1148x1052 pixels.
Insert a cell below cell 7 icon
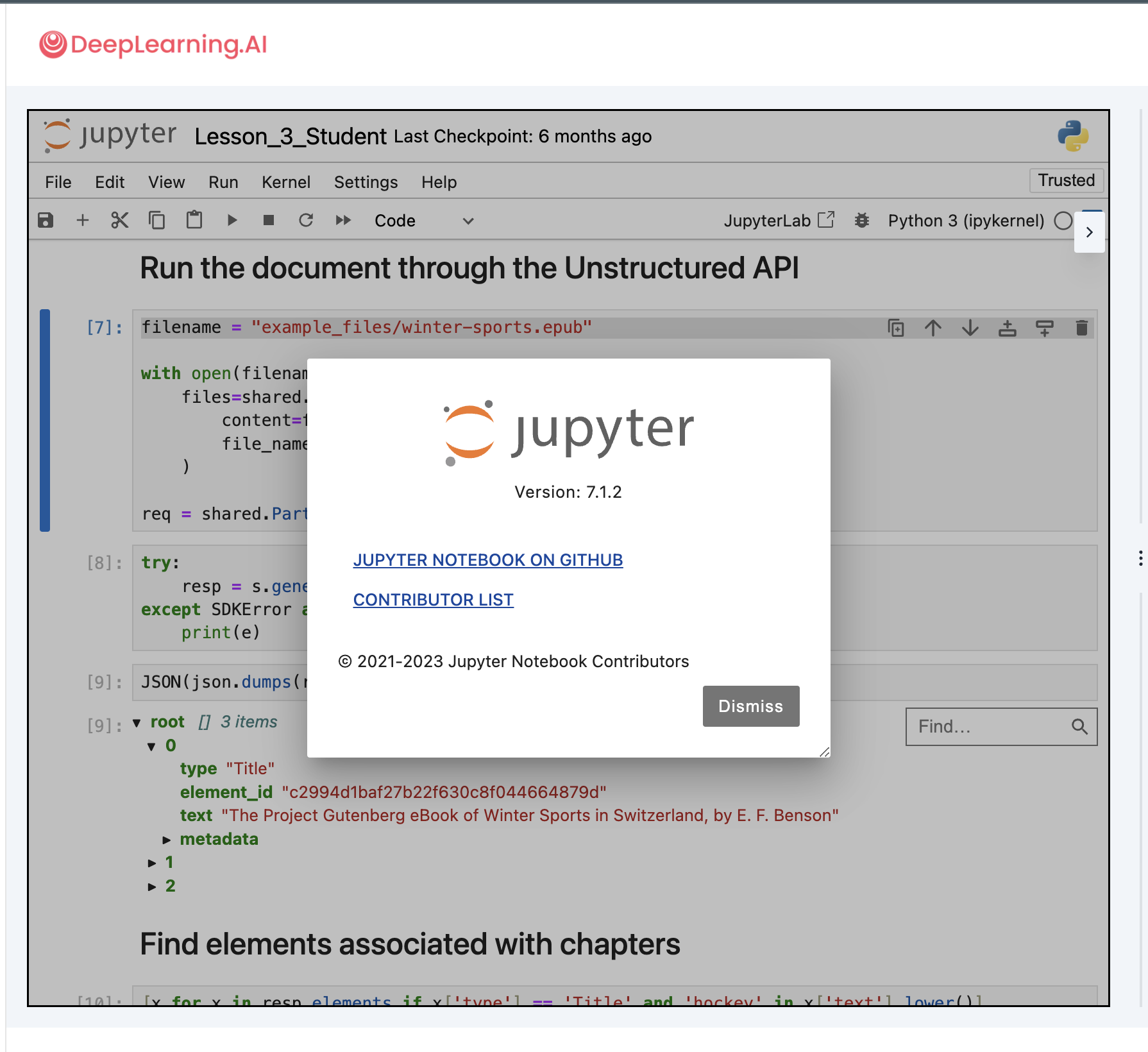point(1045,328)
